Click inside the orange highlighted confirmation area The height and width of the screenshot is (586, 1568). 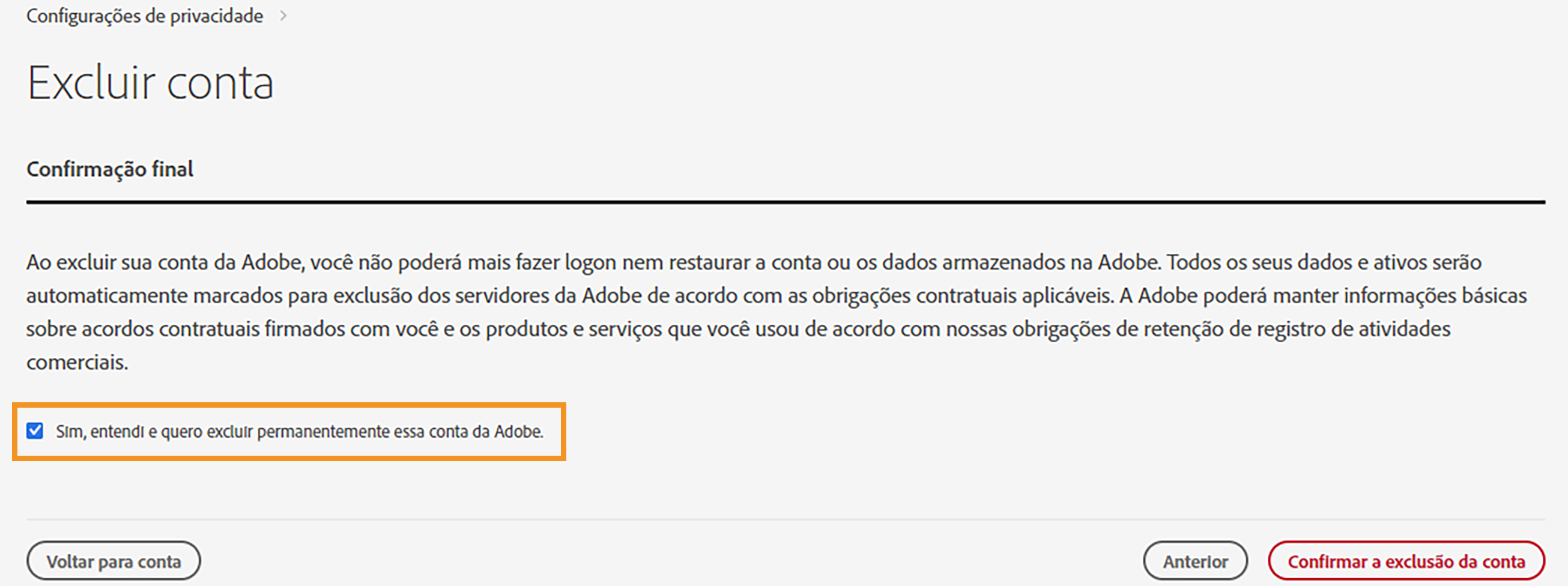289,432
